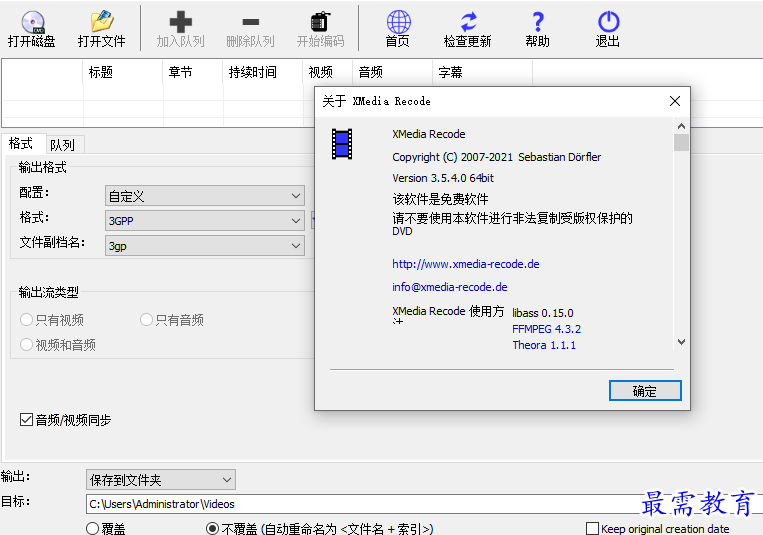The image size is (763, 535).
Task: Open the Format (格式) dropdown showing 3GPP
Action: click(x=205, y=221)
